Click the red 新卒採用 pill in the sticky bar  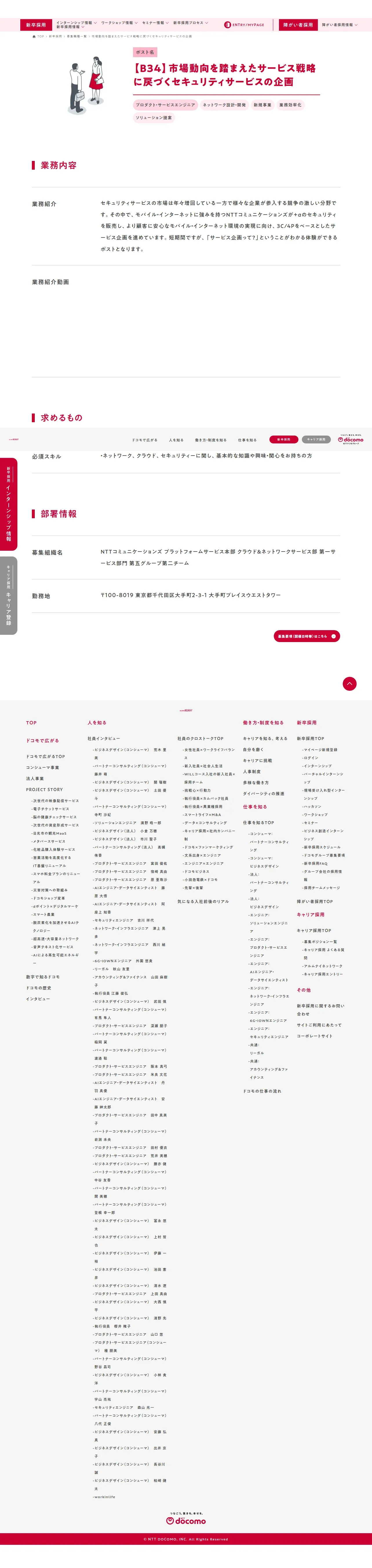tap(284, 439)
